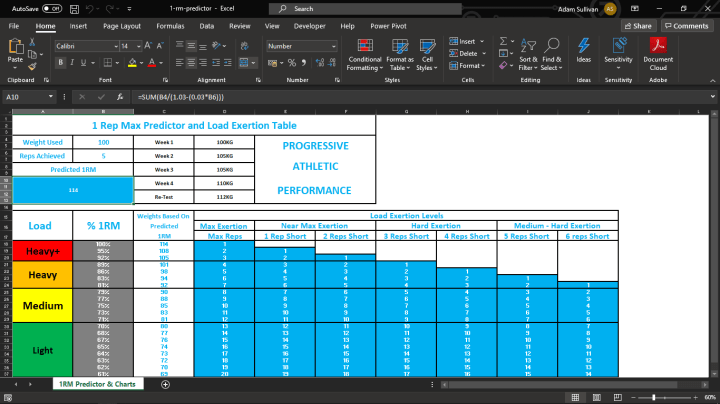The image size is (720, 404).
Task: Select Normal view button in status bar
Action: 575,397
